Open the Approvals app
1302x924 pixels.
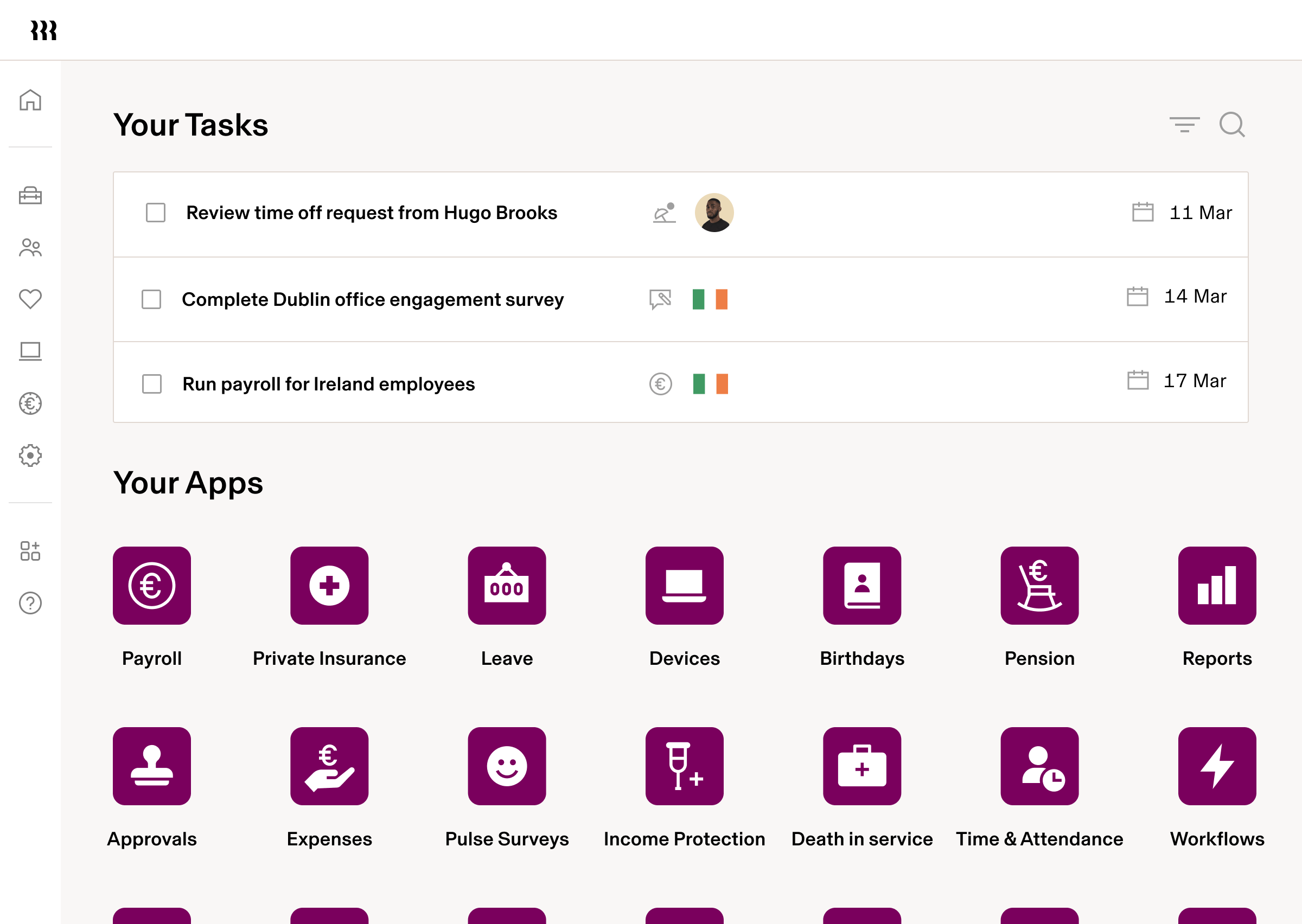pos(152,766)
